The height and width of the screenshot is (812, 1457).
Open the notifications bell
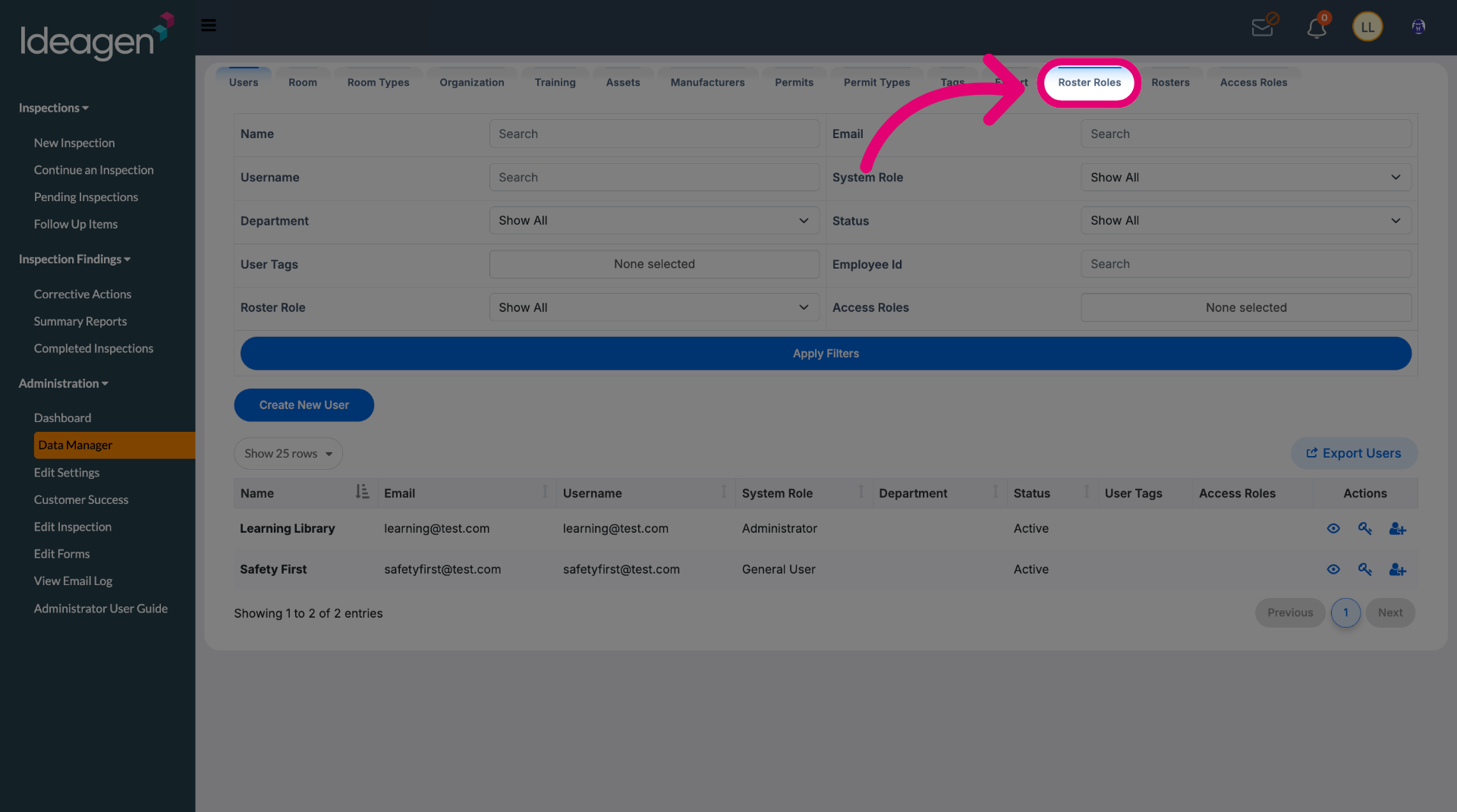[x=1317, y=27]
